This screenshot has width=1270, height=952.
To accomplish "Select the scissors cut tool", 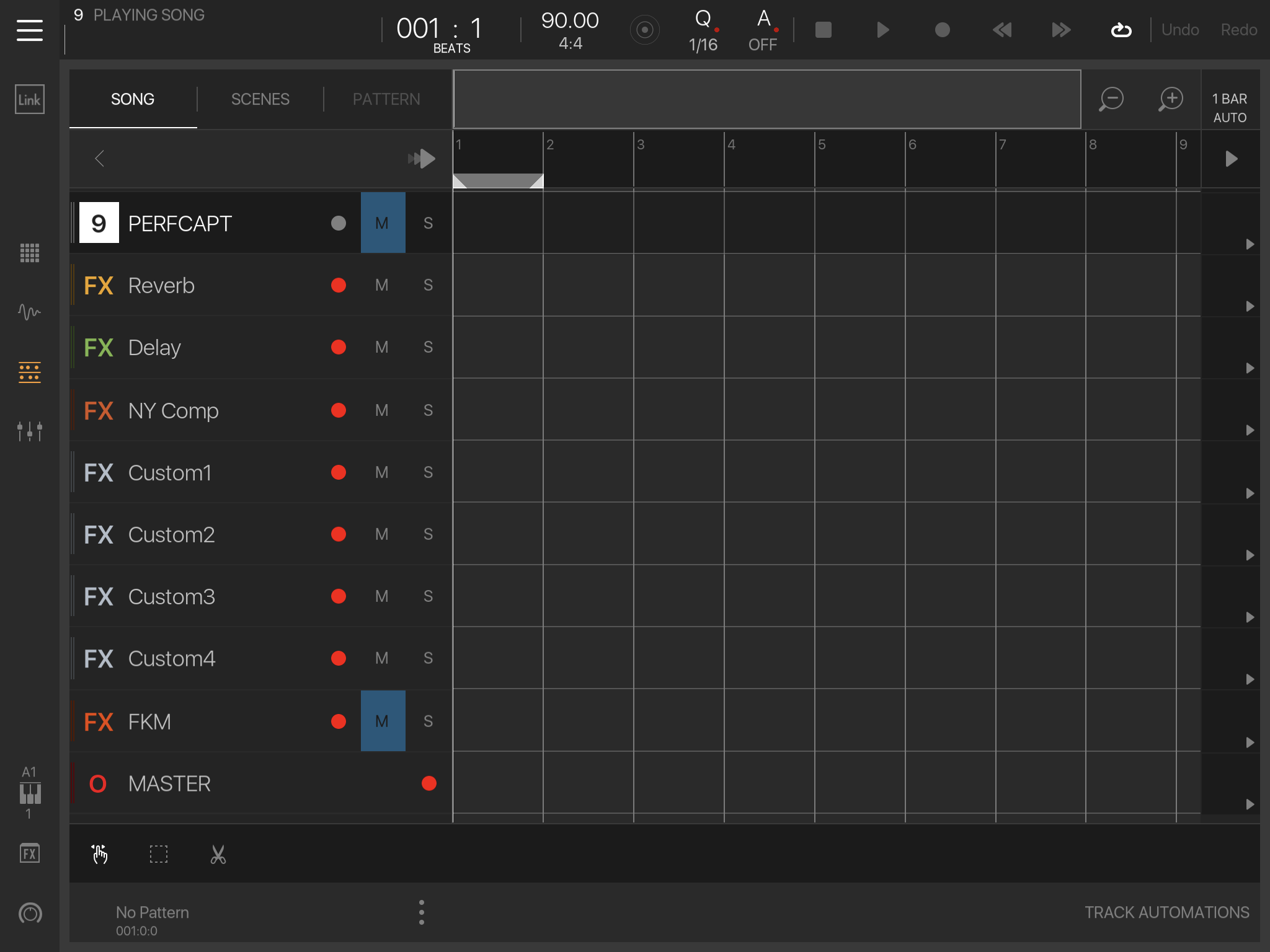I will pyautogui.click(x=218, y=854).
